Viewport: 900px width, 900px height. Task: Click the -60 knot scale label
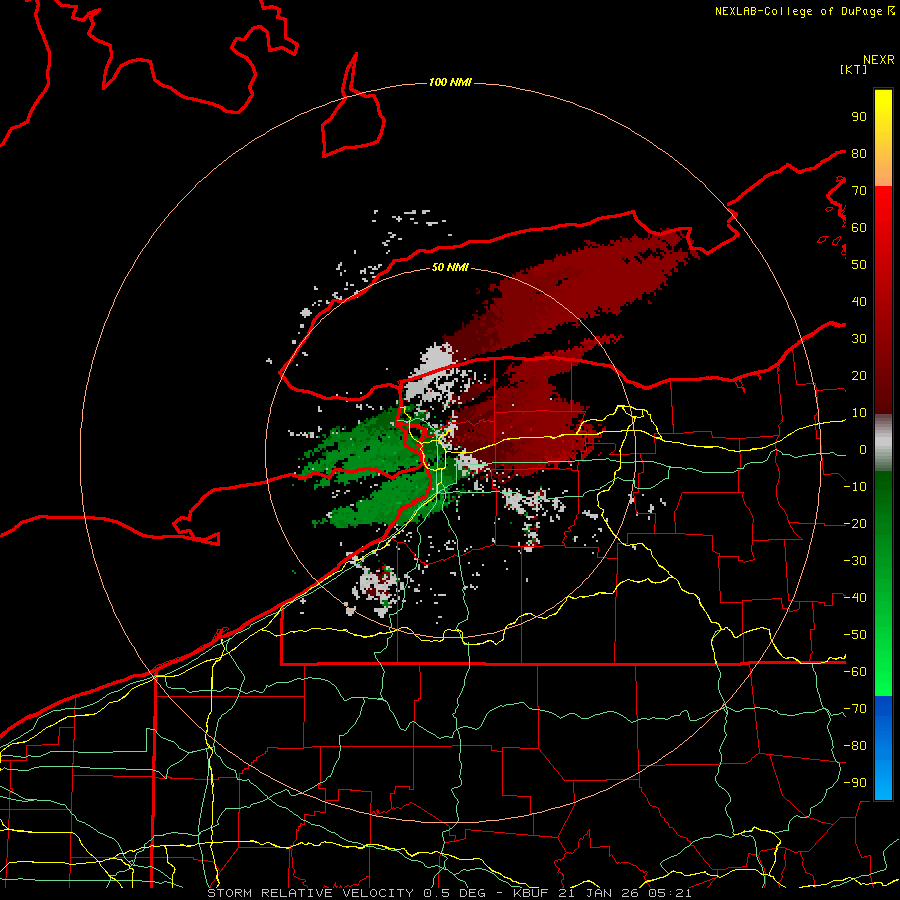(x=855, y=672)
